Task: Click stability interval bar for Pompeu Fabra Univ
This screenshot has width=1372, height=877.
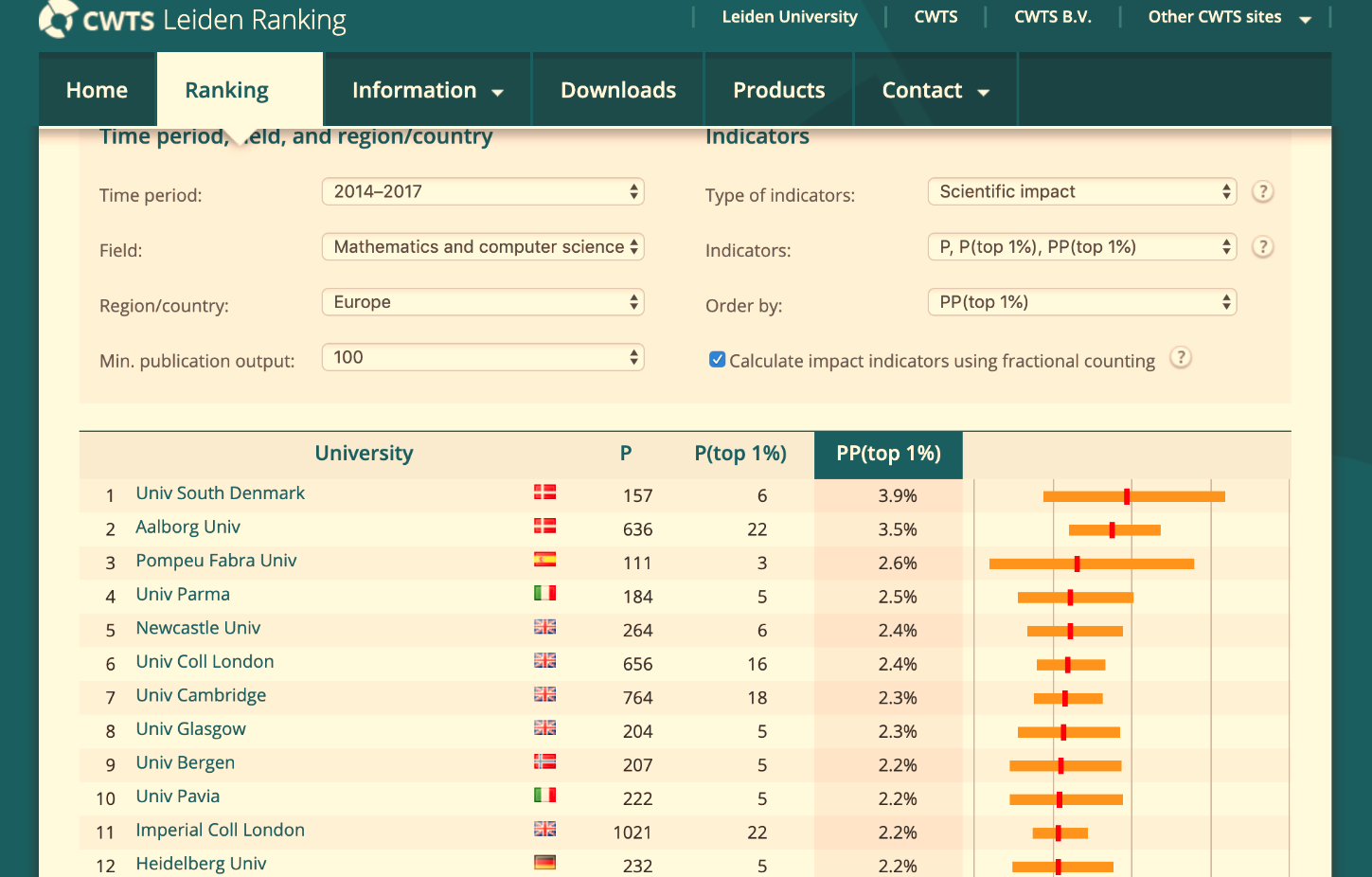Action: point(1092,564)
